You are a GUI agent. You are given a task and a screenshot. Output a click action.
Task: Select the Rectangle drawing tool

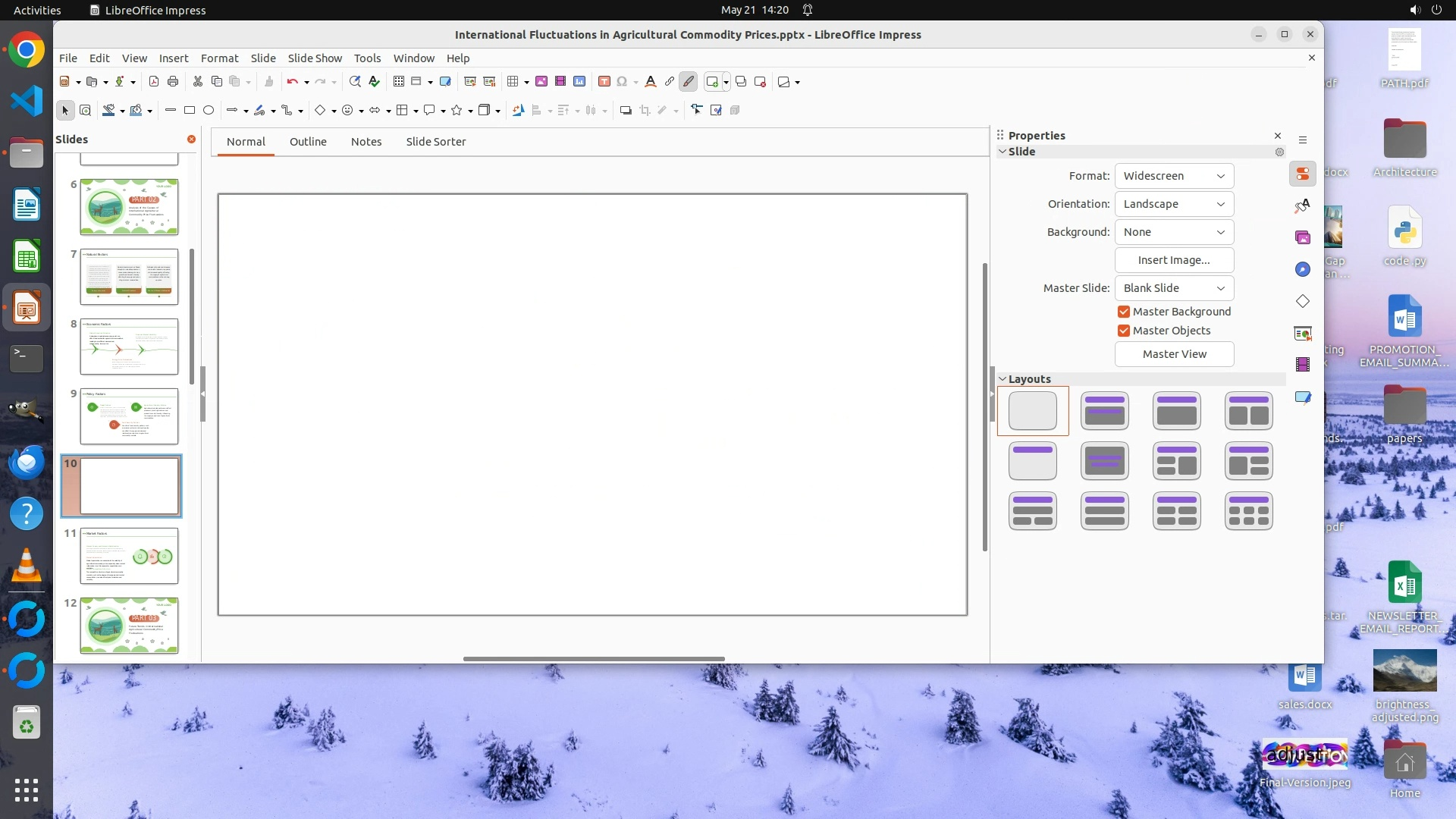pyautogui.click(x=190, y=111)
